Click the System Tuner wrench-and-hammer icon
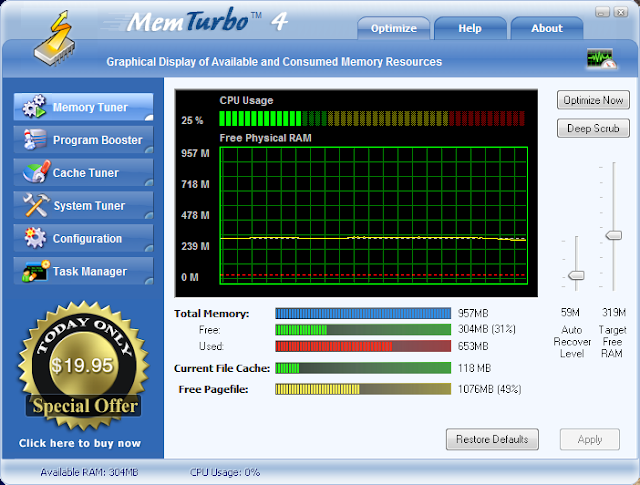 pyautogui.click(x=36, y=205)
